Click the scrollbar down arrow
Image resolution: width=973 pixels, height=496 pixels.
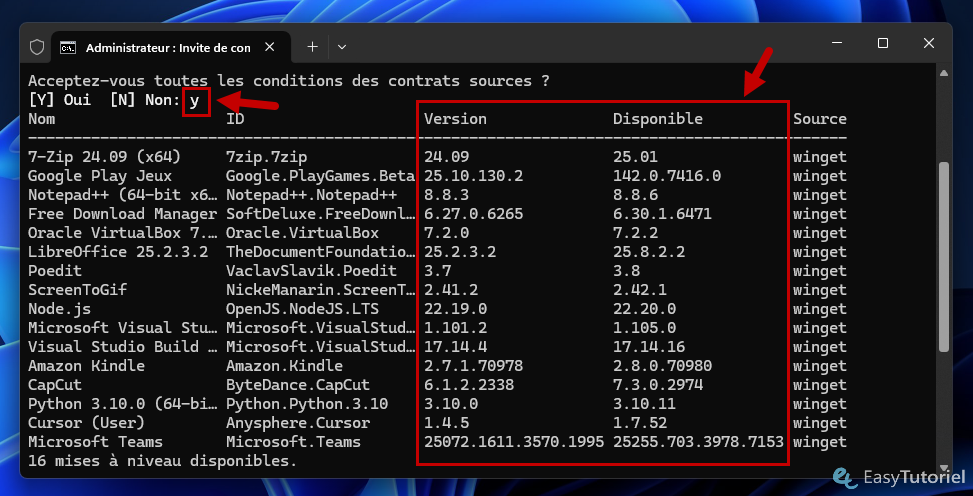(x=943, y=467)
